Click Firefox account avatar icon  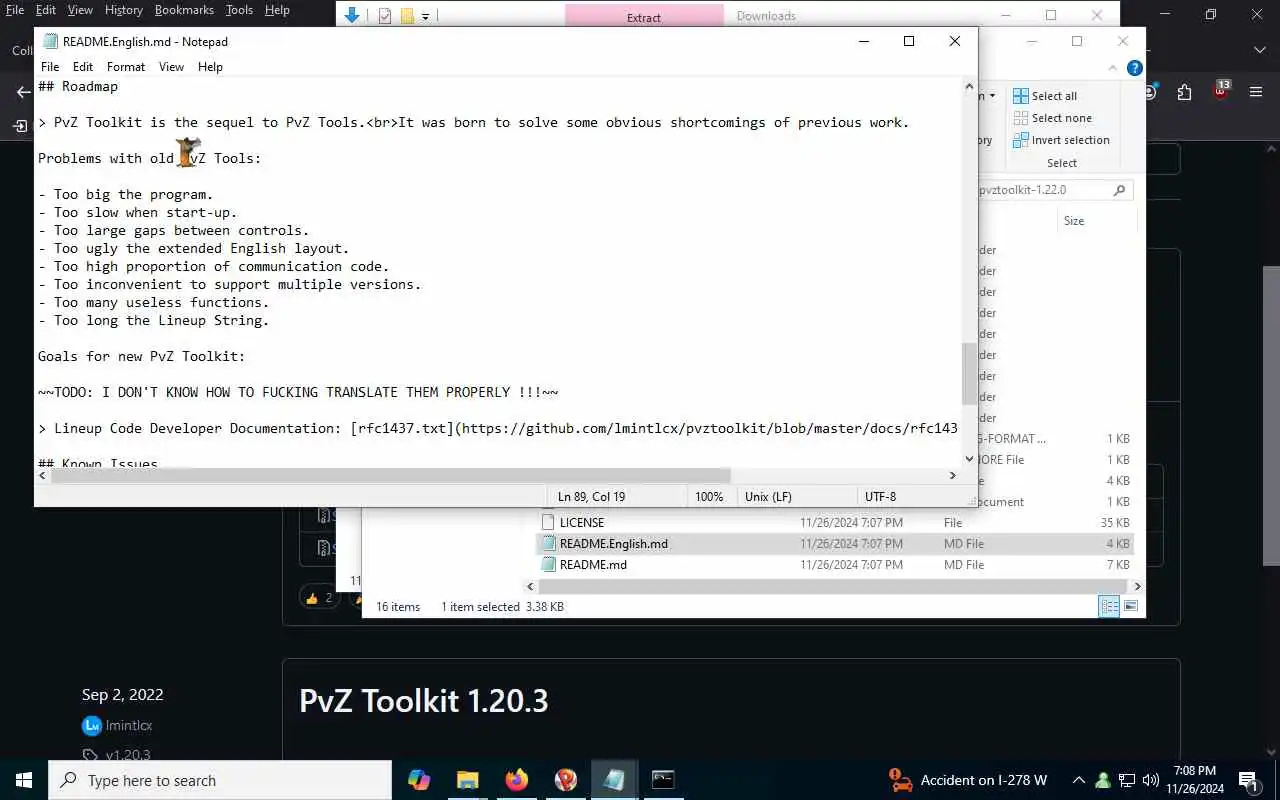[x=1151, y=92]
